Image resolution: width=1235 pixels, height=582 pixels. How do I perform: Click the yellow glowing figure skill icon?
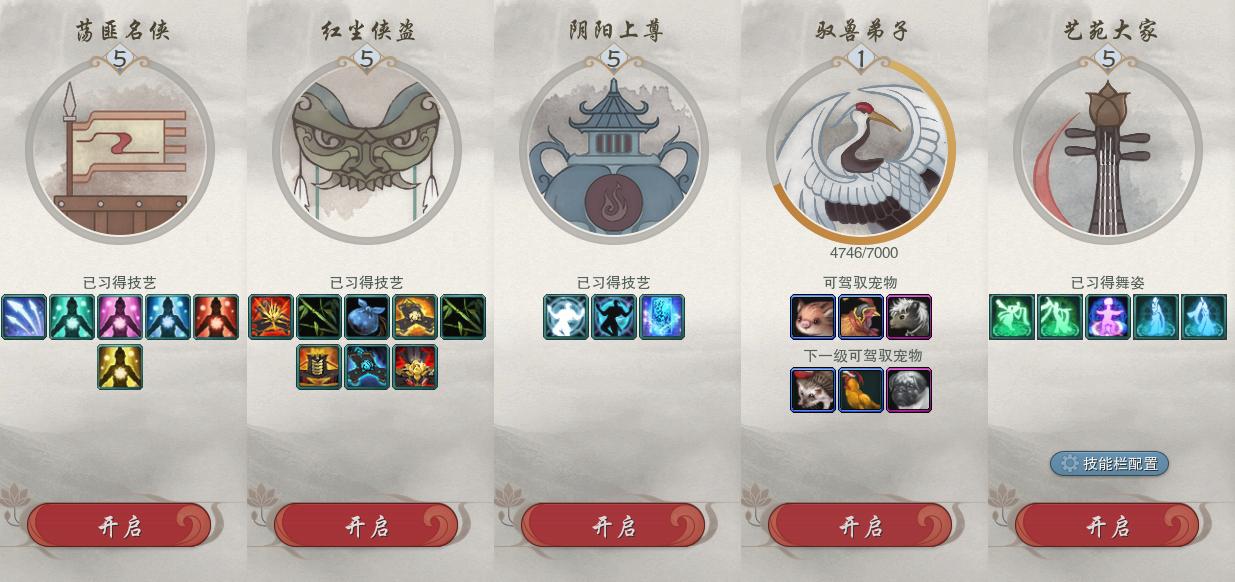120,367
